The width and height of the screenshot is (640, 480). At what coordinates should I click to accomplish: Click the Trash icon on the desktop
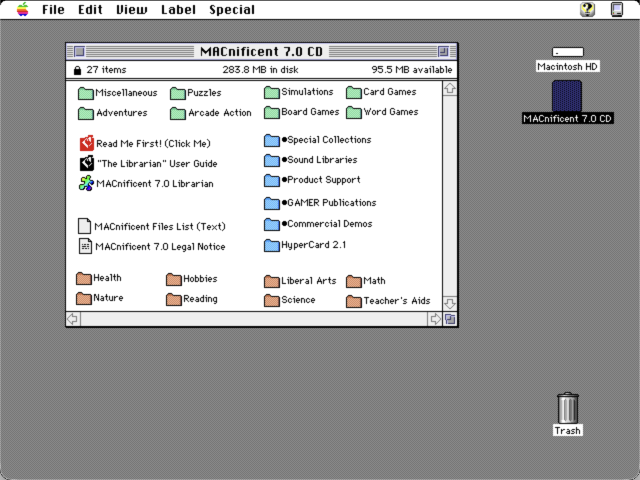pos(567,408)
